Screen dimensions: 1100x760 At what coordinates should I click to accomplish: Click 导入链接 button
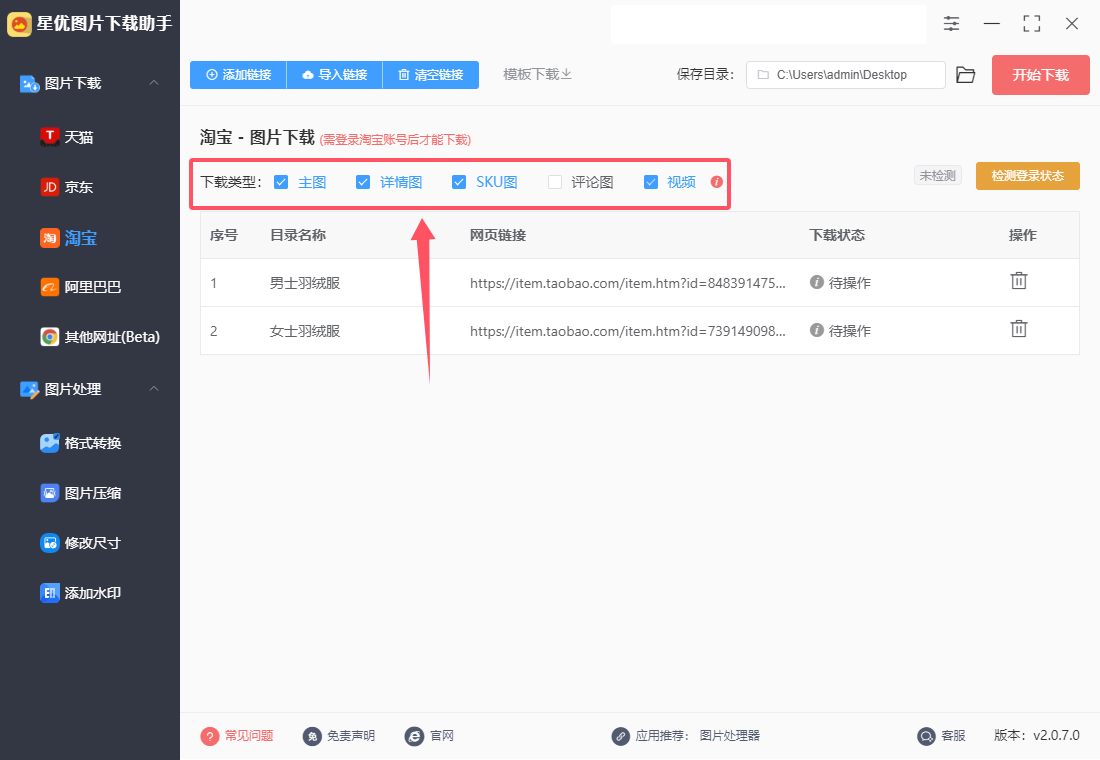(x=335, y=74)
